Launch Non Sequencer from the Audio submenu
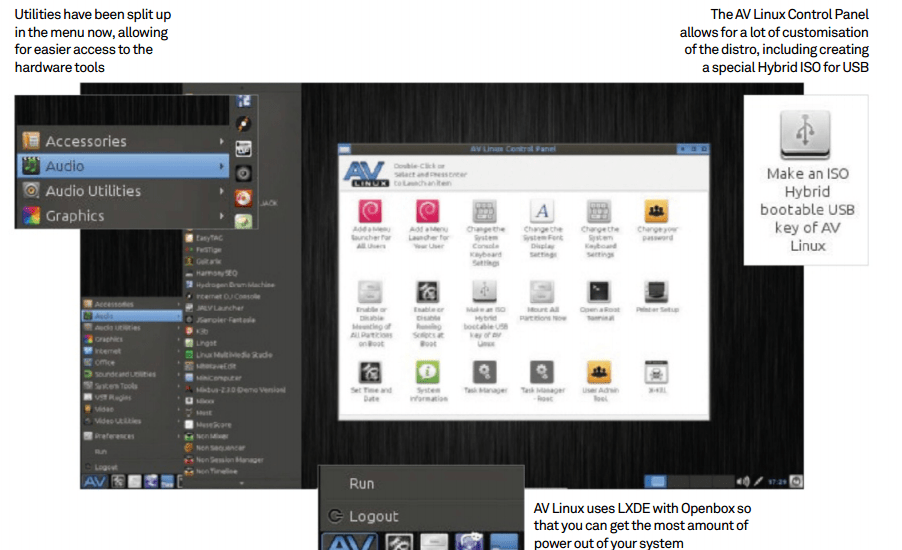The image size is (902, 550). click(242, 448)
